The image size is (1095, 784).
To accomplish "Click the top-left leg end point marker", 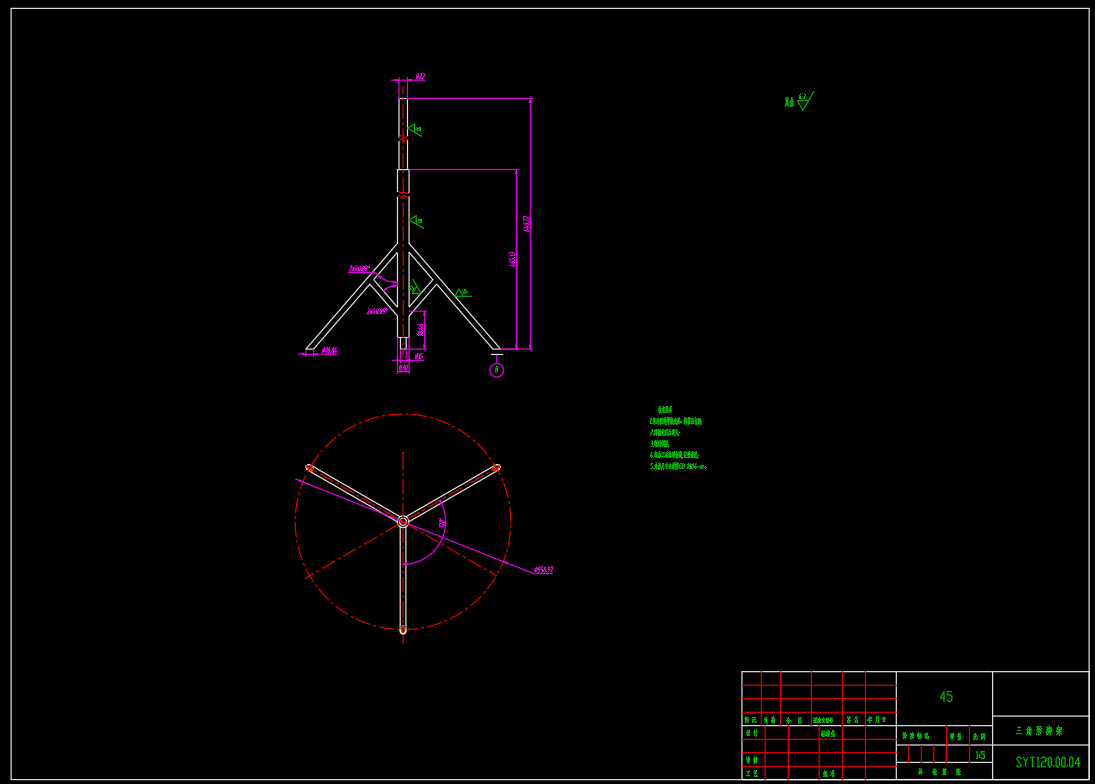I will tap(309, 467).
